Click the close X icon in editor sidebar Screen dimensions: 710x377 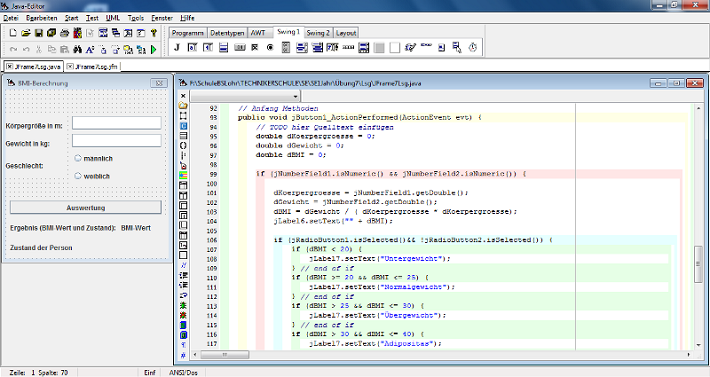coord(183,95)
